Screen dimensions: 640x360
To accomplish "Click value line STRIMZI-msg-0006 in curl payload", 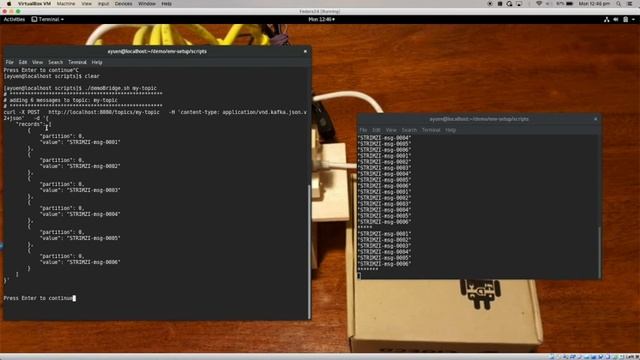I will 80,262.
